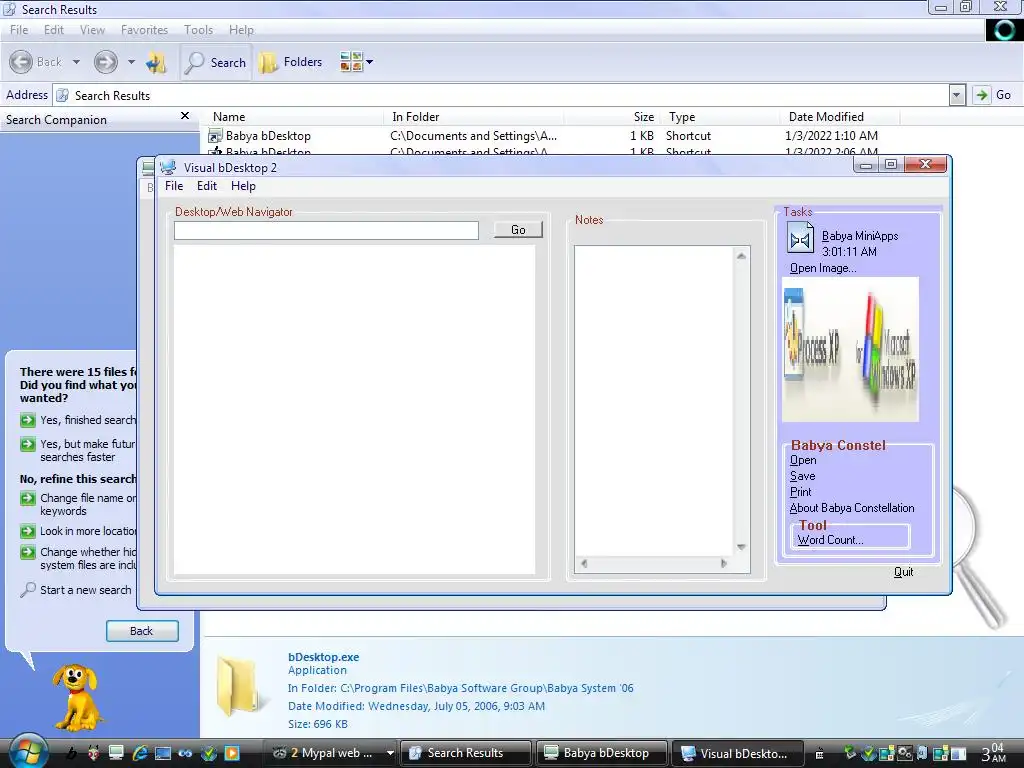Image resolution: width=1024 pixels, height=768 pixels.
Task: Toggle the Folders toolbar button
Action: [291, 62]
